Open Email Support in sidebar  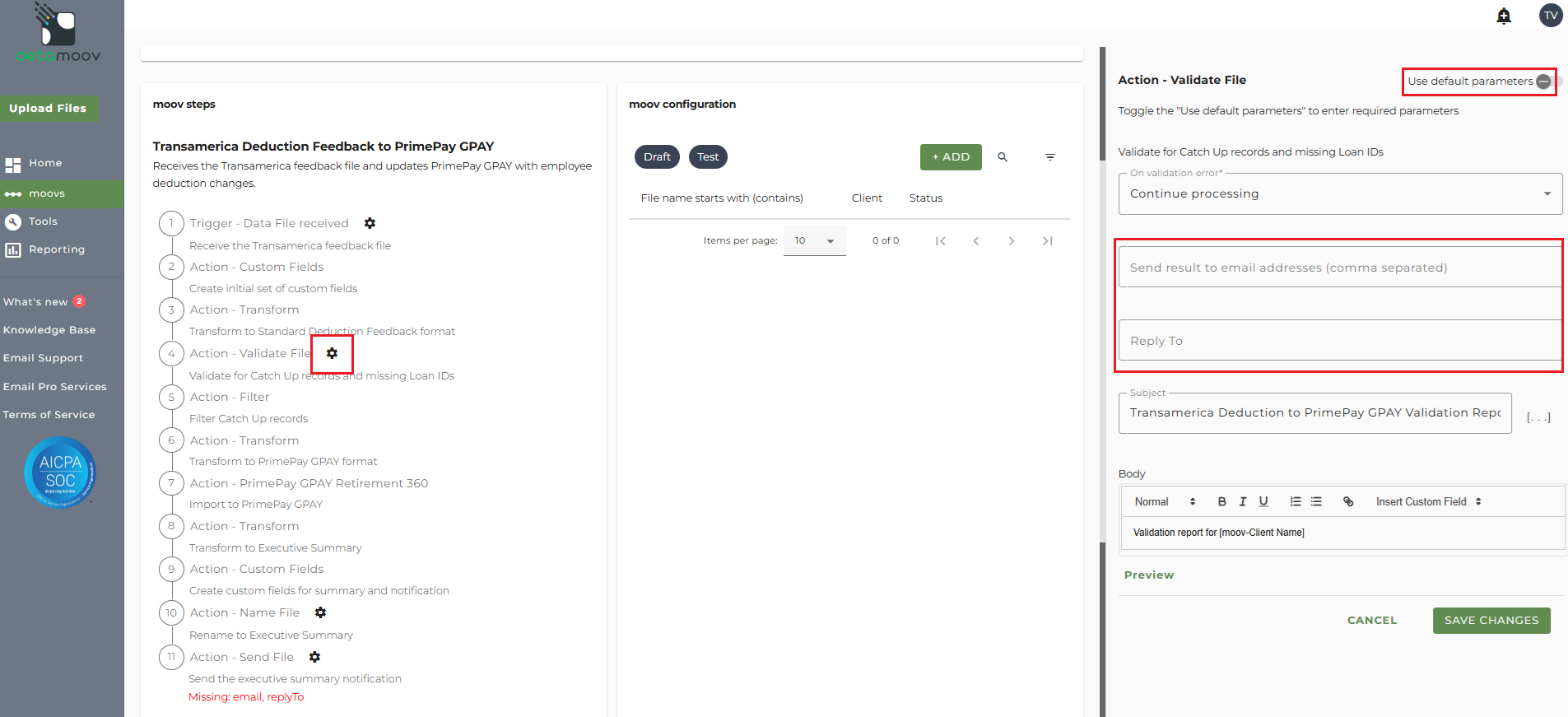pyautogui.click(x=43, y=358)
